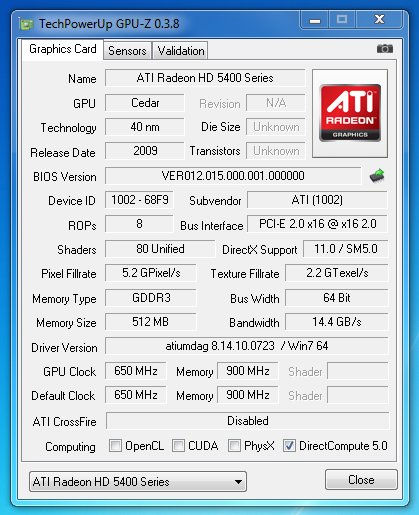The image size is (419, 515).
Task: Toggle the CUDA checkbox
Action: (x=178, y=446)
